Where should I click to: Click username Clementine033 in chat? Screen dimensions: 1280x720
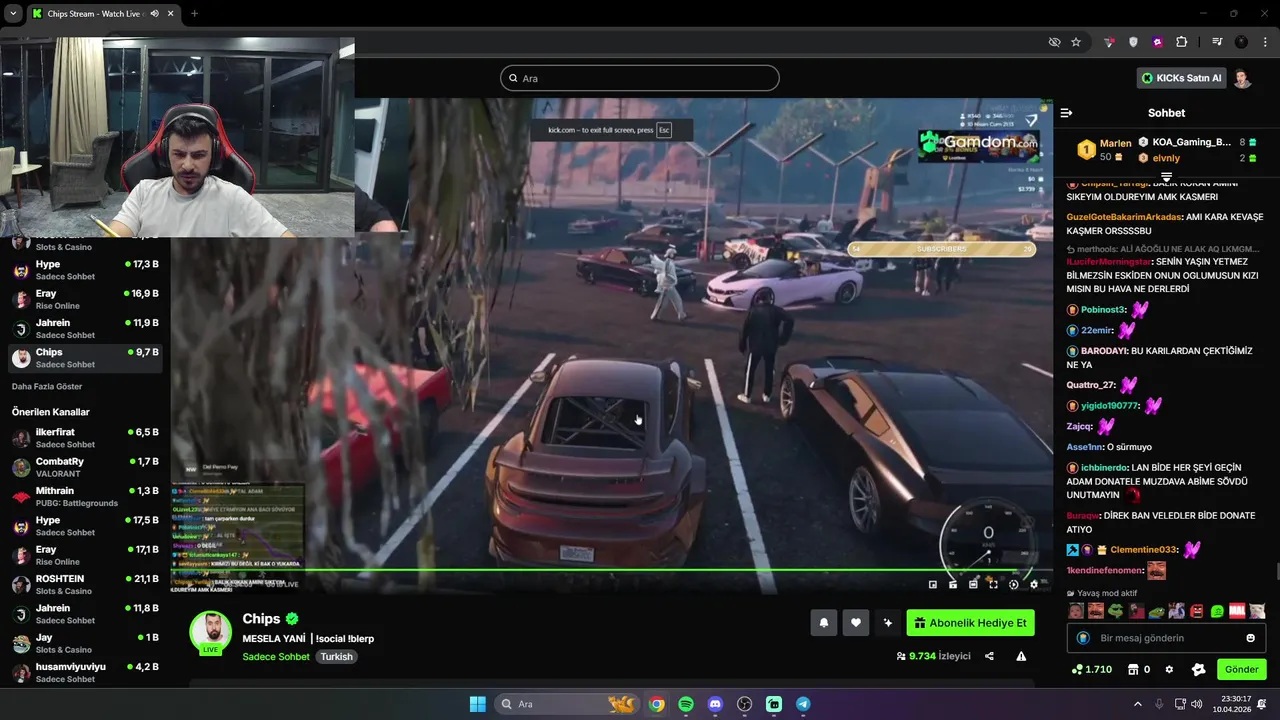point(1144,550)
